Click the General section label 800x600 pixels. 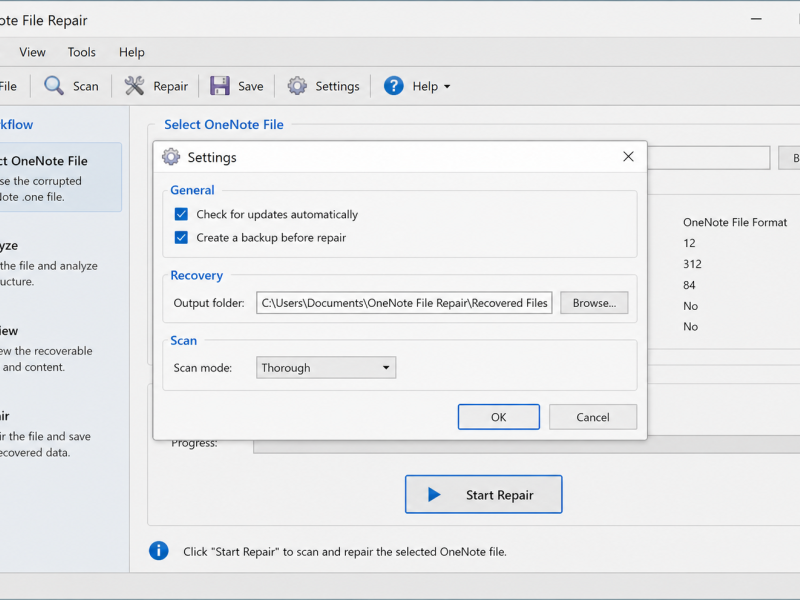192,190
